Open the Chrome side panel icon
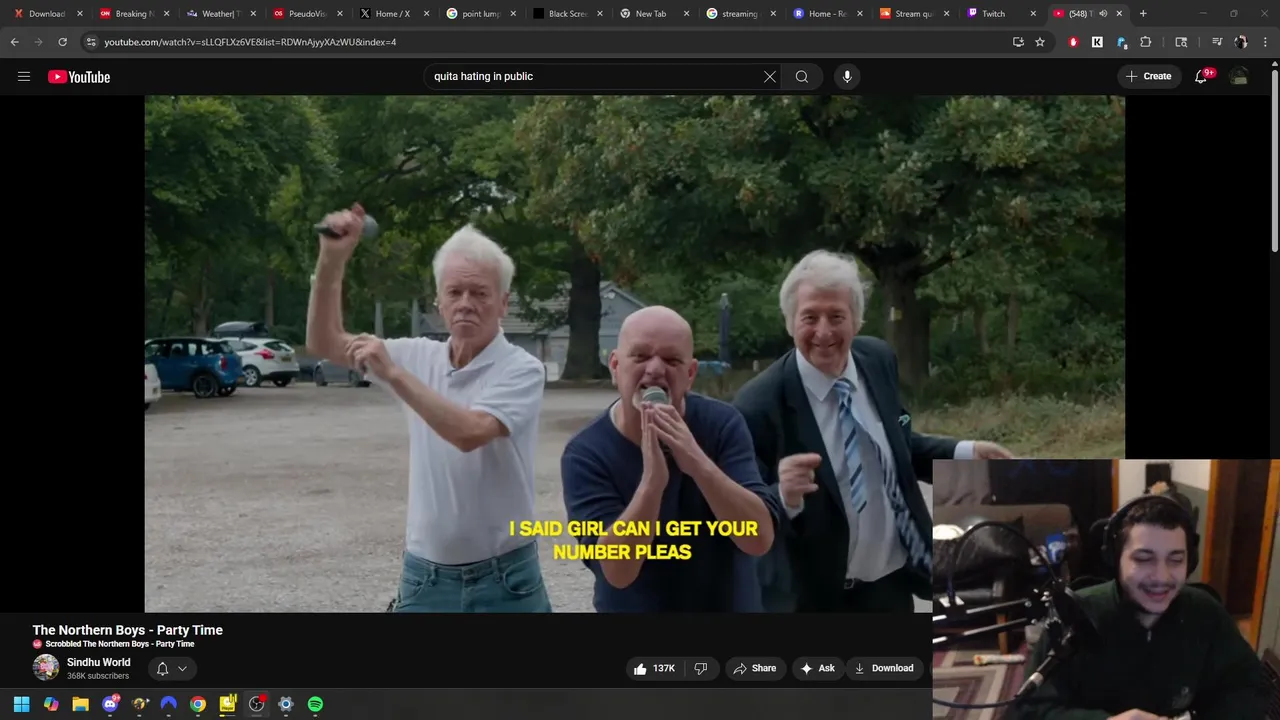The width and height of the screenshot is (1280, 720). (x=1181, y=42)
